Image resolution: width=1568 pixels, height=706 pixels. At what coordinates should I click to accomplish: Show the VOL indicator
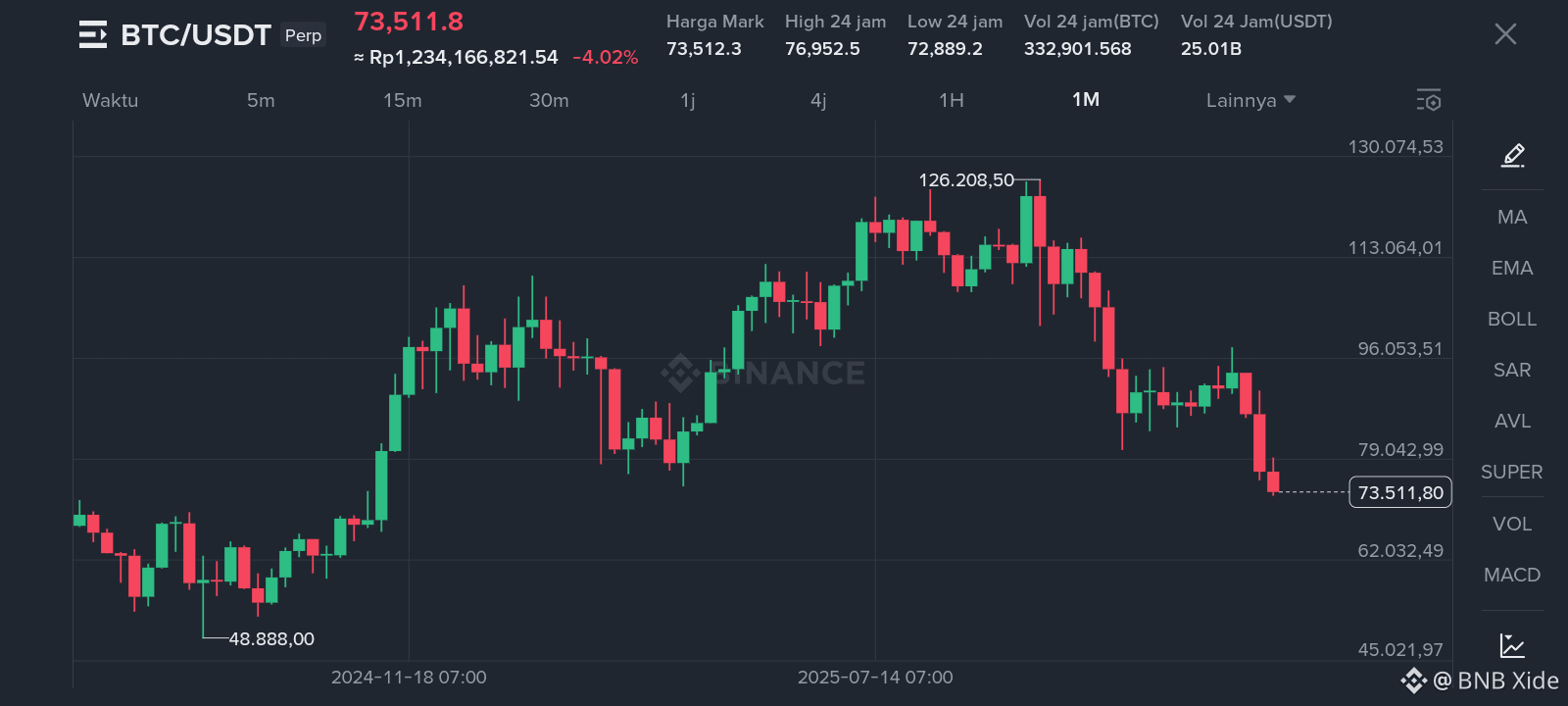pyautogui.click(x=1512, y=524)
